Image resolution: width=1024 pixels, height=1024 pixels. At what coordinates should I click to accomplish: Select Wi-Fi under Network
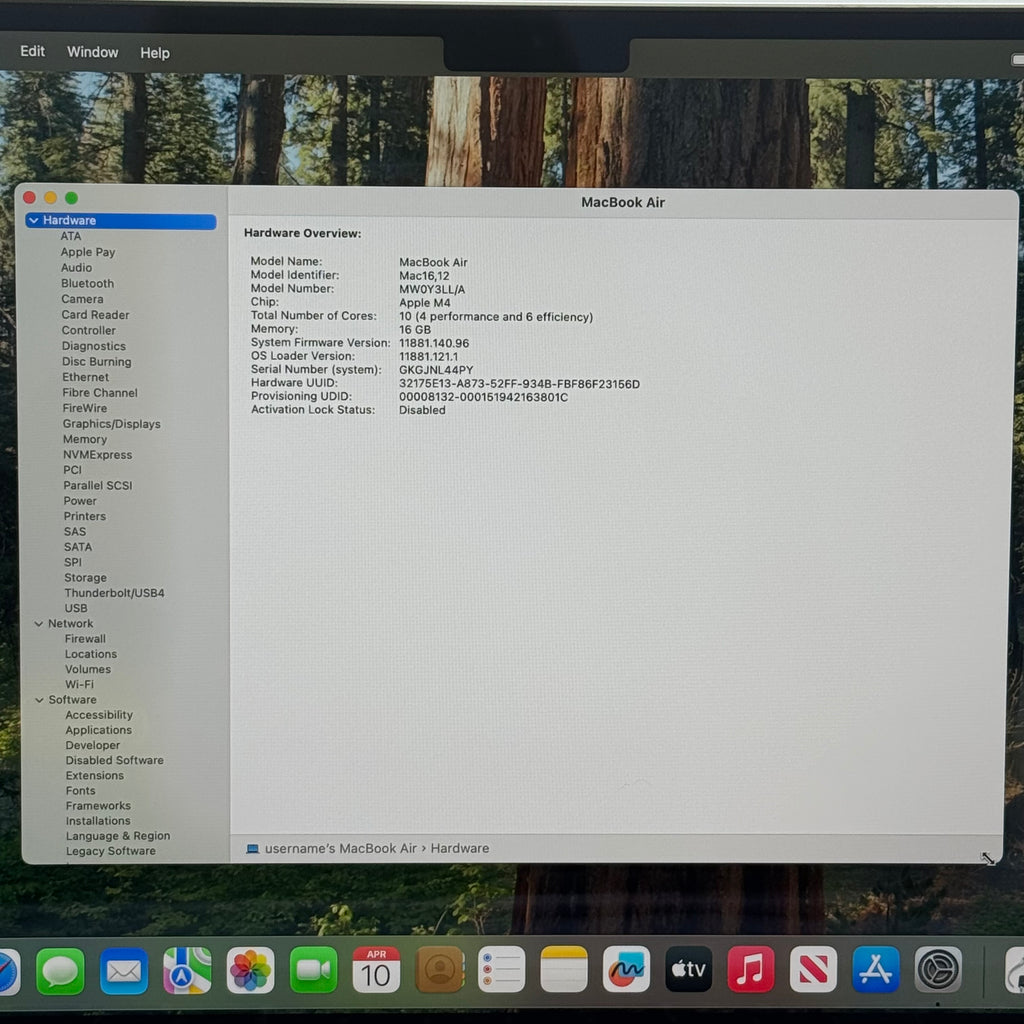pyautogui.click(x=79, y=684)
